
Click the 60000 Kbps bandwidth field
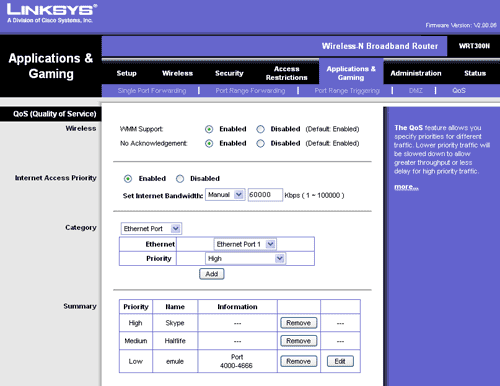265,195
